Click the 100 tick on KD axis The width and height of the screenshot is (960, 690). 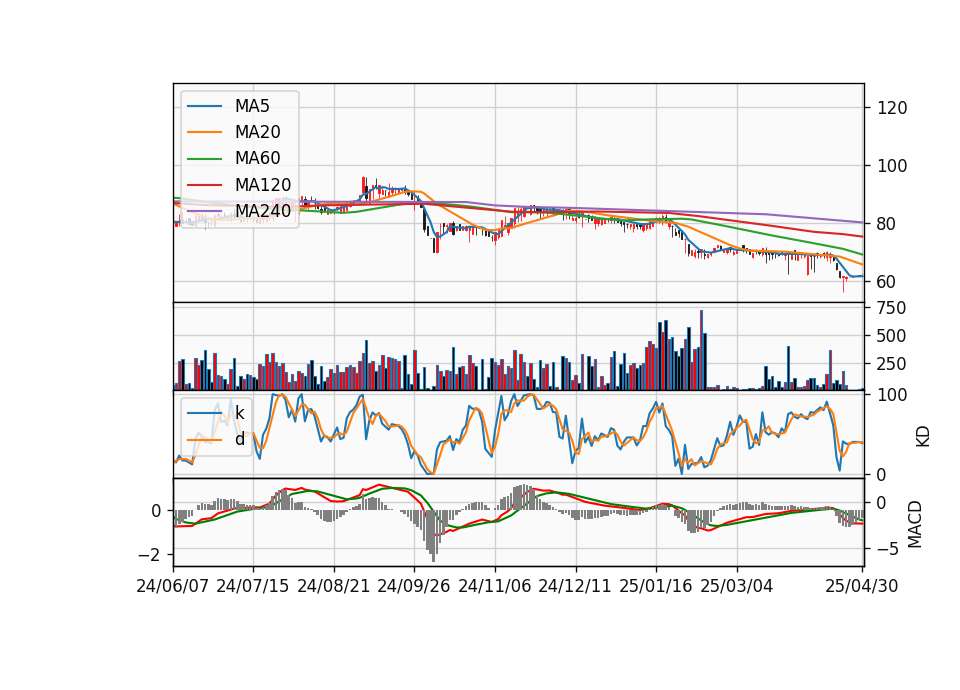pos(892,395)
